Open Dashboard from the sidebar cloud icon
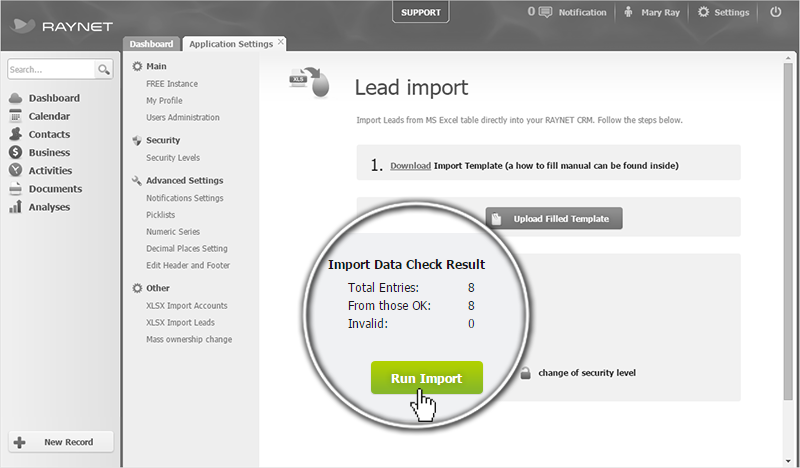800x468 pixels. click(16, 98)
